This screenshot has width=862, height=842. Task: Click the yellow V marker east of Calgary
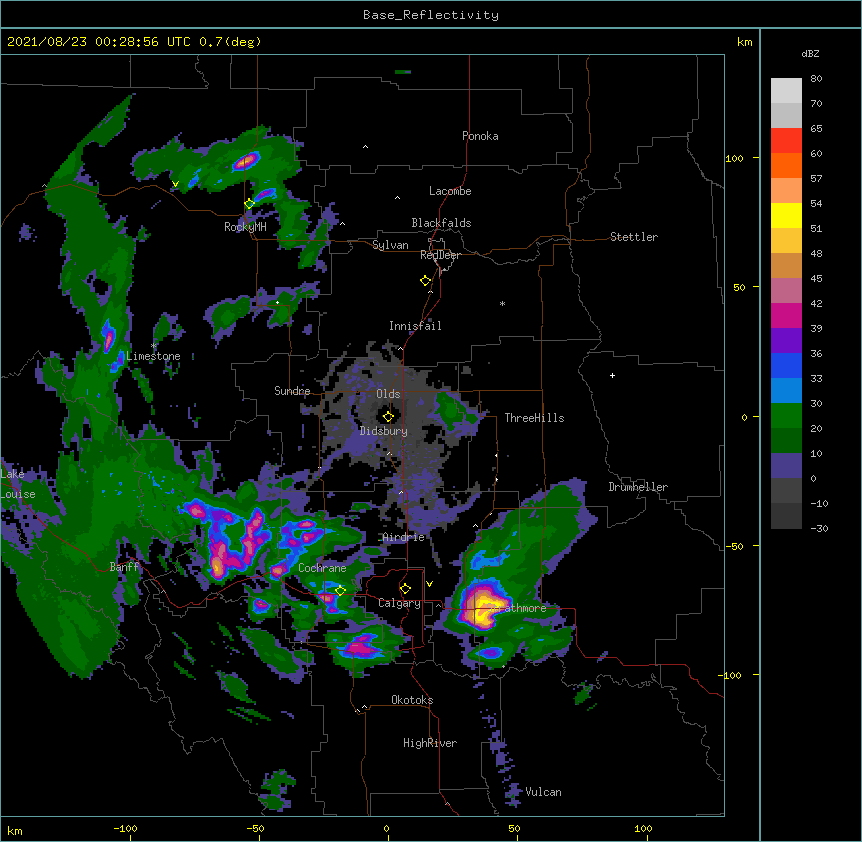429,584
